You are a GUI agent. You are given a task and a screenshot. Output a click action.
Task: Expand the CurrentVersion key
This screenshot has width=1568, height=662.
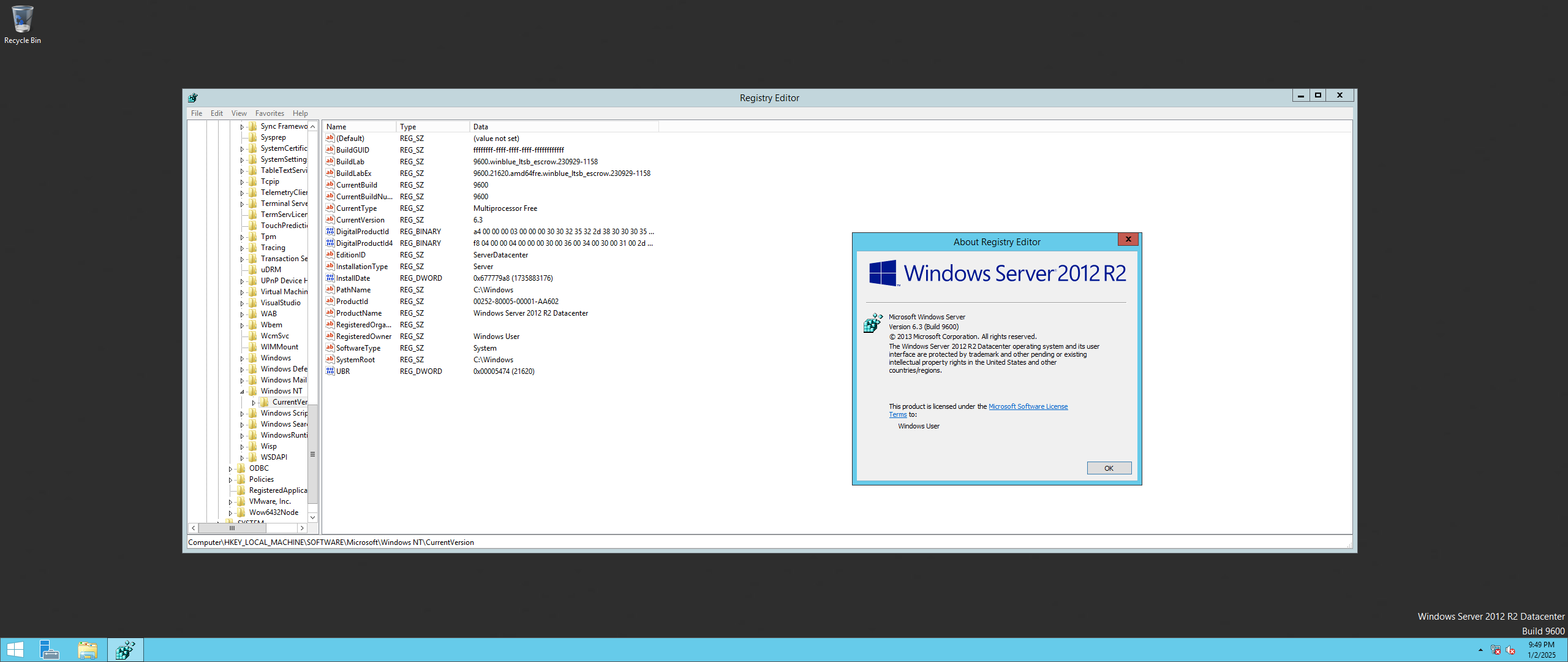tap(254, 403)
